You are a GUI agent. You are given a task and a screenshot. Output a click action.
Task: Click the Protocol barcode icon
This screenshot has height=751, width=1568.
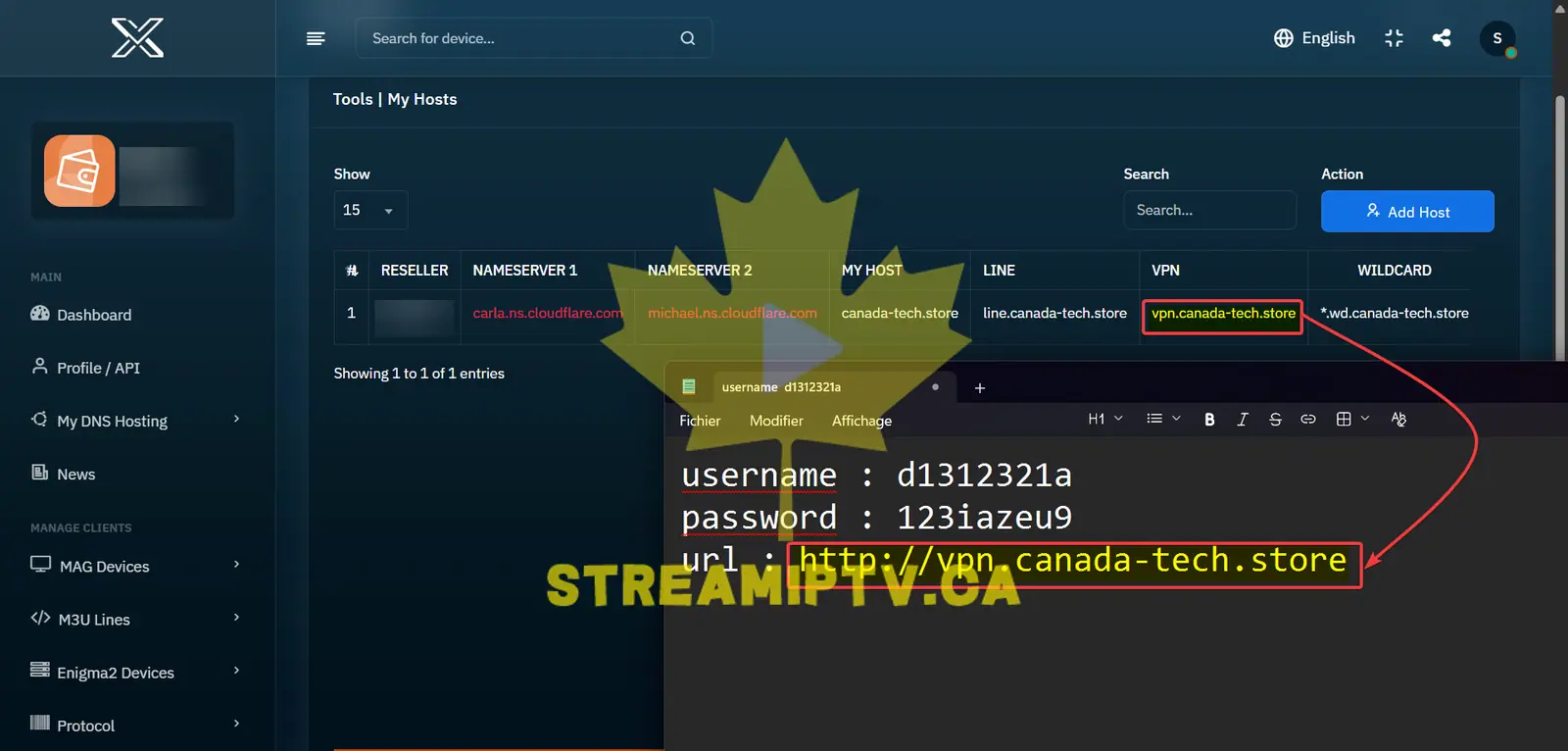(x=40, y=724)
